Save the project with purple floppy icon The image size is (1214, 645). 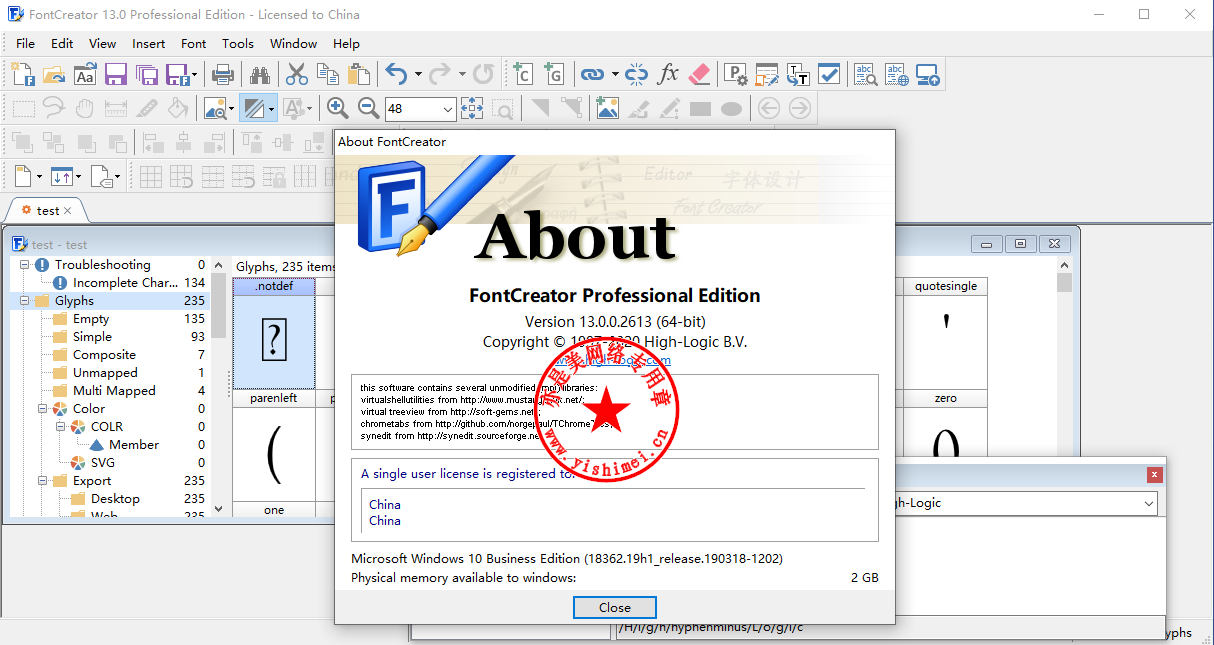click(116, 74)
